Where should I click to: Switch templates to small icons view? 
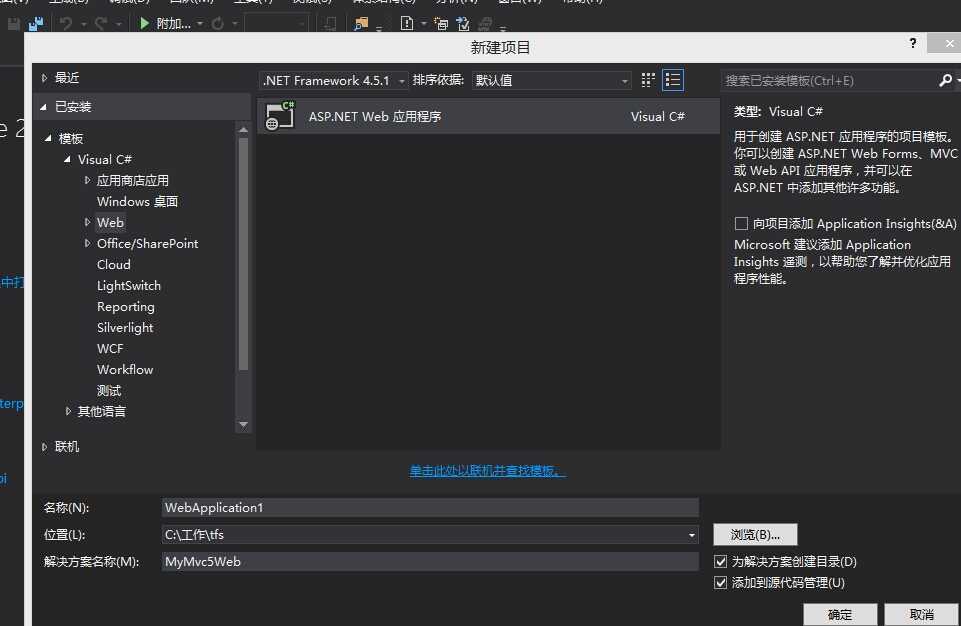coord(648,80)
